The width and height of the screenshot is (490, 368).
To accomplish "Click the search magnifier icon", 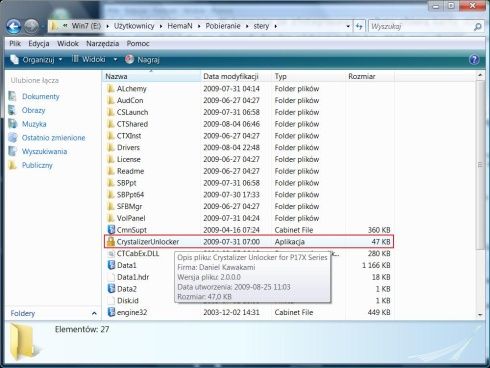I will [478, 26].
